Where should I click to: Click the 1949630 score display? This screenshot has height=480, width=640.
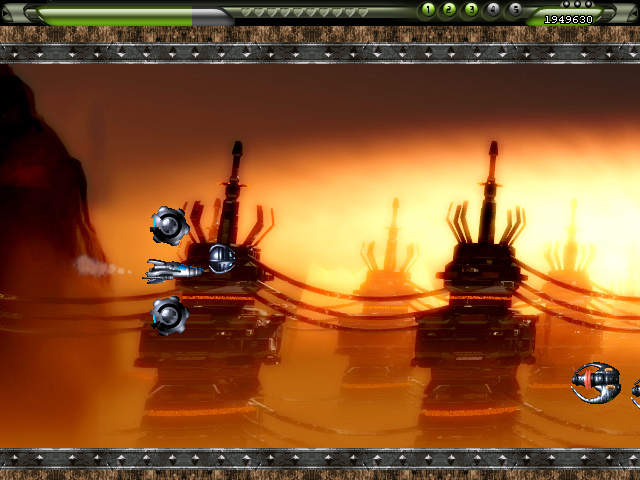coord(568,19)
